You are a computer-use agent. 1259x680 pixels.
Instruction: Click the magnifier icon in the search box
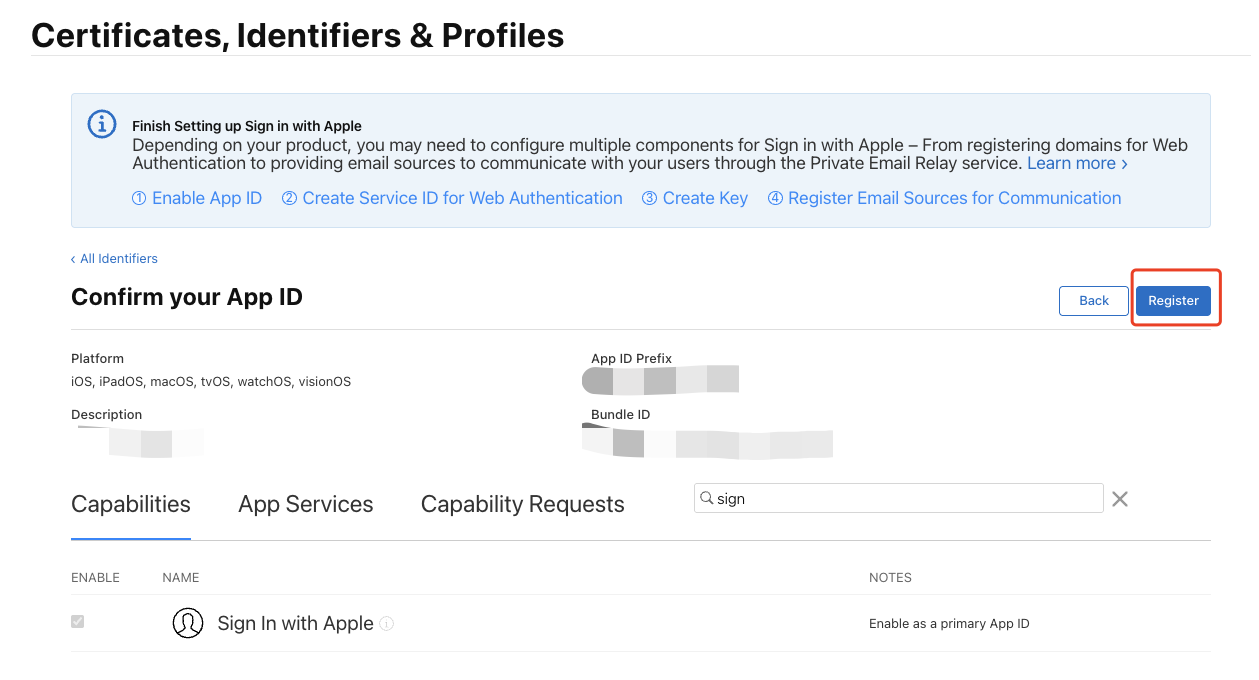coord(706,498)
